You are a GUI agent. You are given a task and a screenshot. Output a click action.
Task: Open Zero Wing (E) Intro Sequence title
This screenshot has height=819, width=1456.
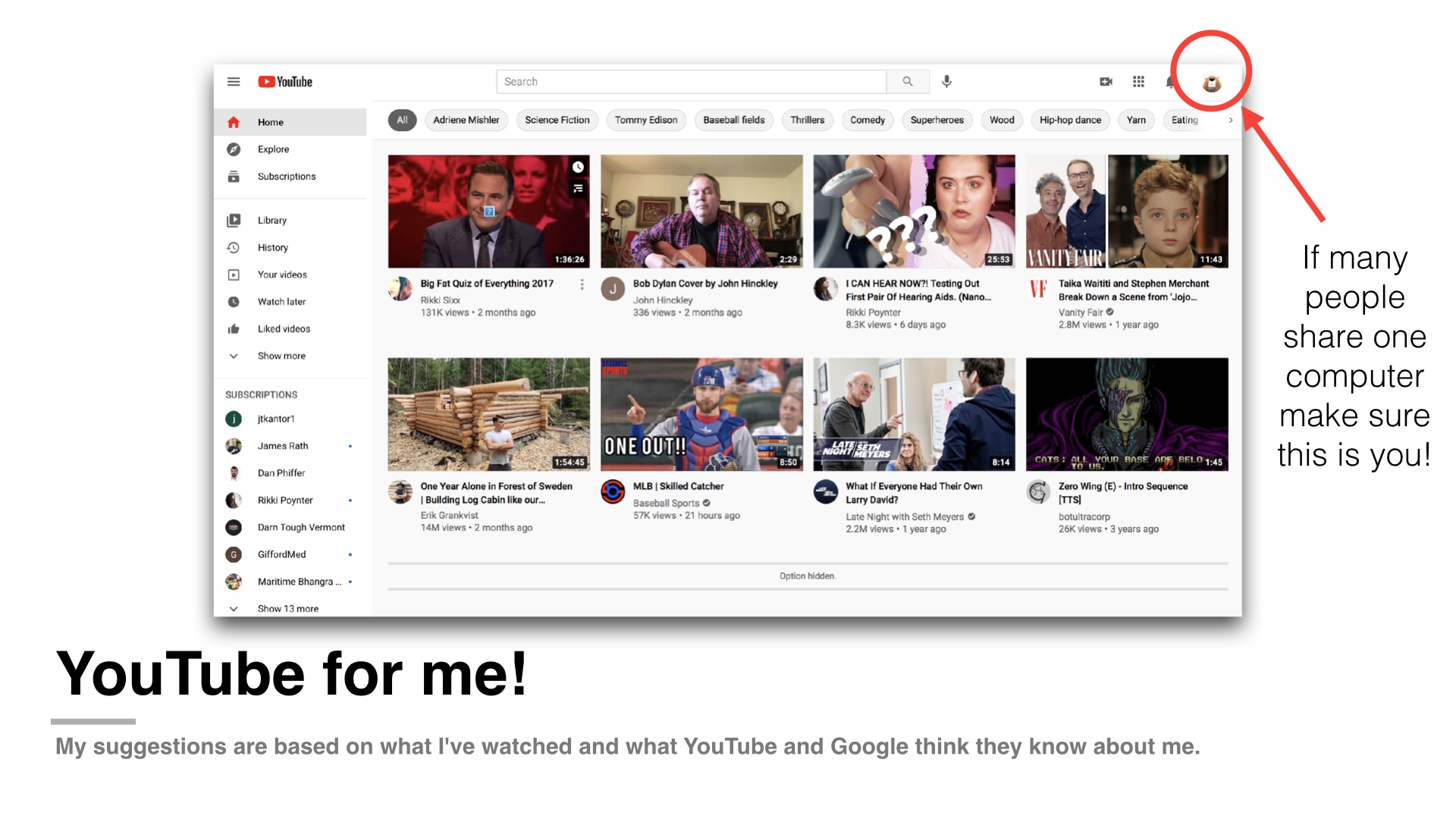(x=1123, y=493)
